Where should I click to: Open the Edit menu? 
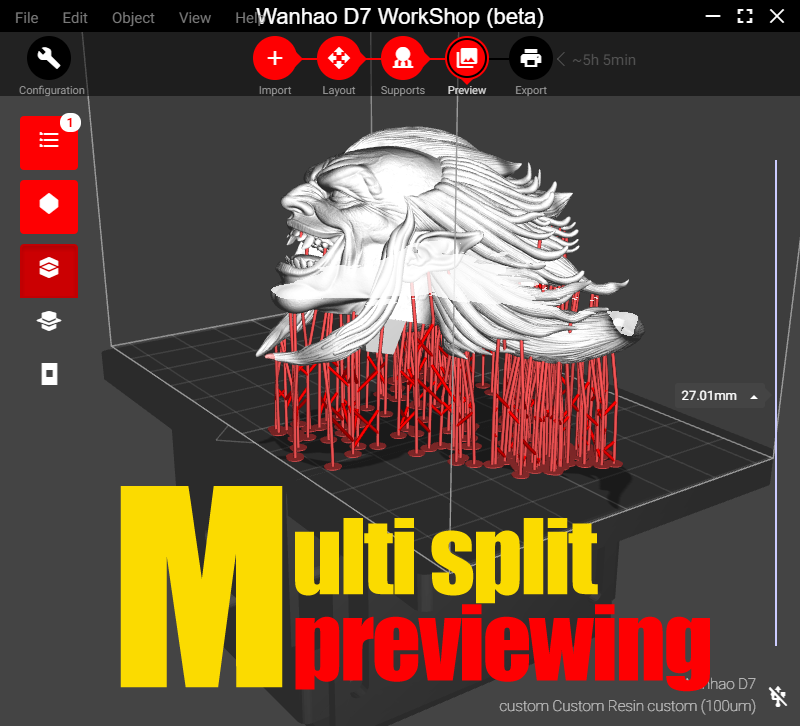(75, 18)
